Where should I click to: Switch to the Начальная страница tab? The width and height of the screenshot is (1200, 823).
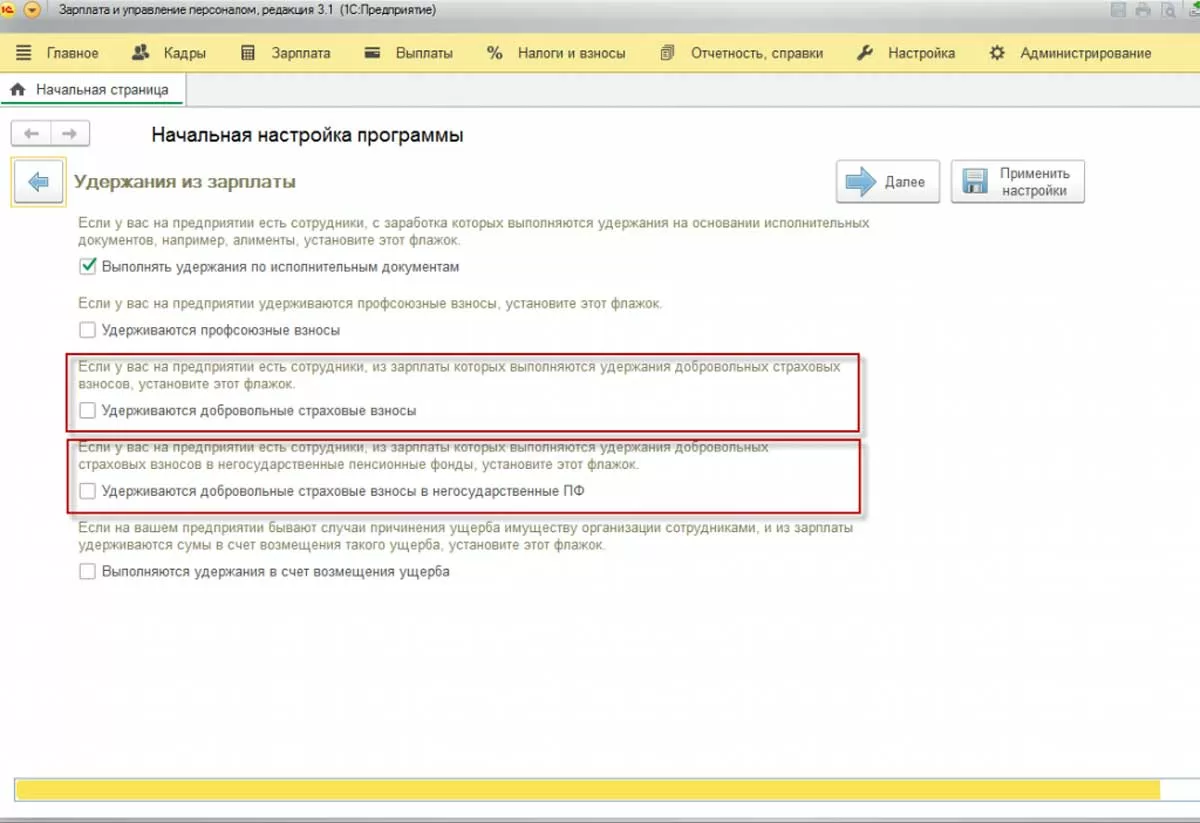coord(92,89)
